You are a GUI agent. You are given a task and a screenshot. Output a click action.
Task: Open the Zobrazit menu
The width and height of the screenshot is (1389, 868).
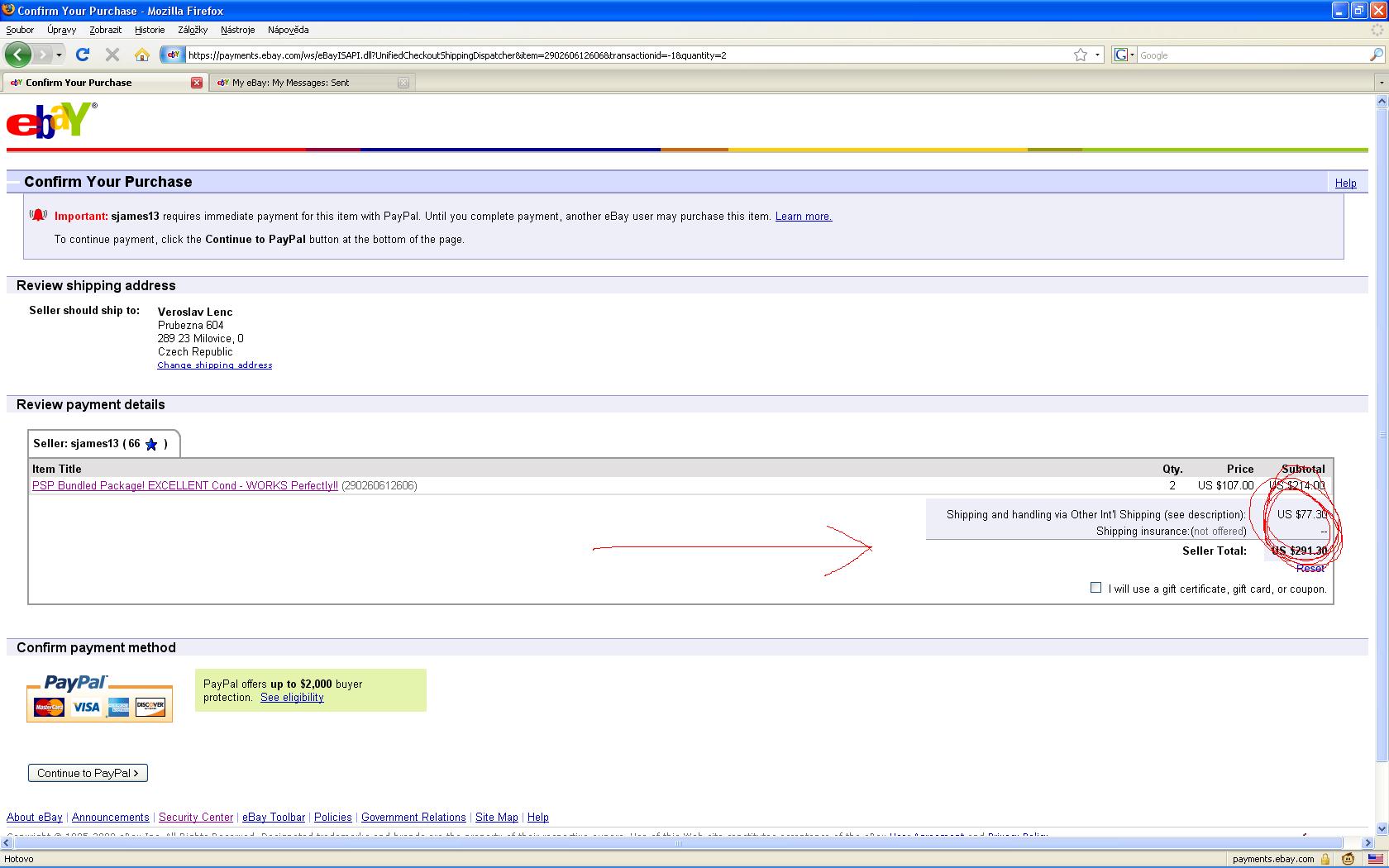[105, 30]
